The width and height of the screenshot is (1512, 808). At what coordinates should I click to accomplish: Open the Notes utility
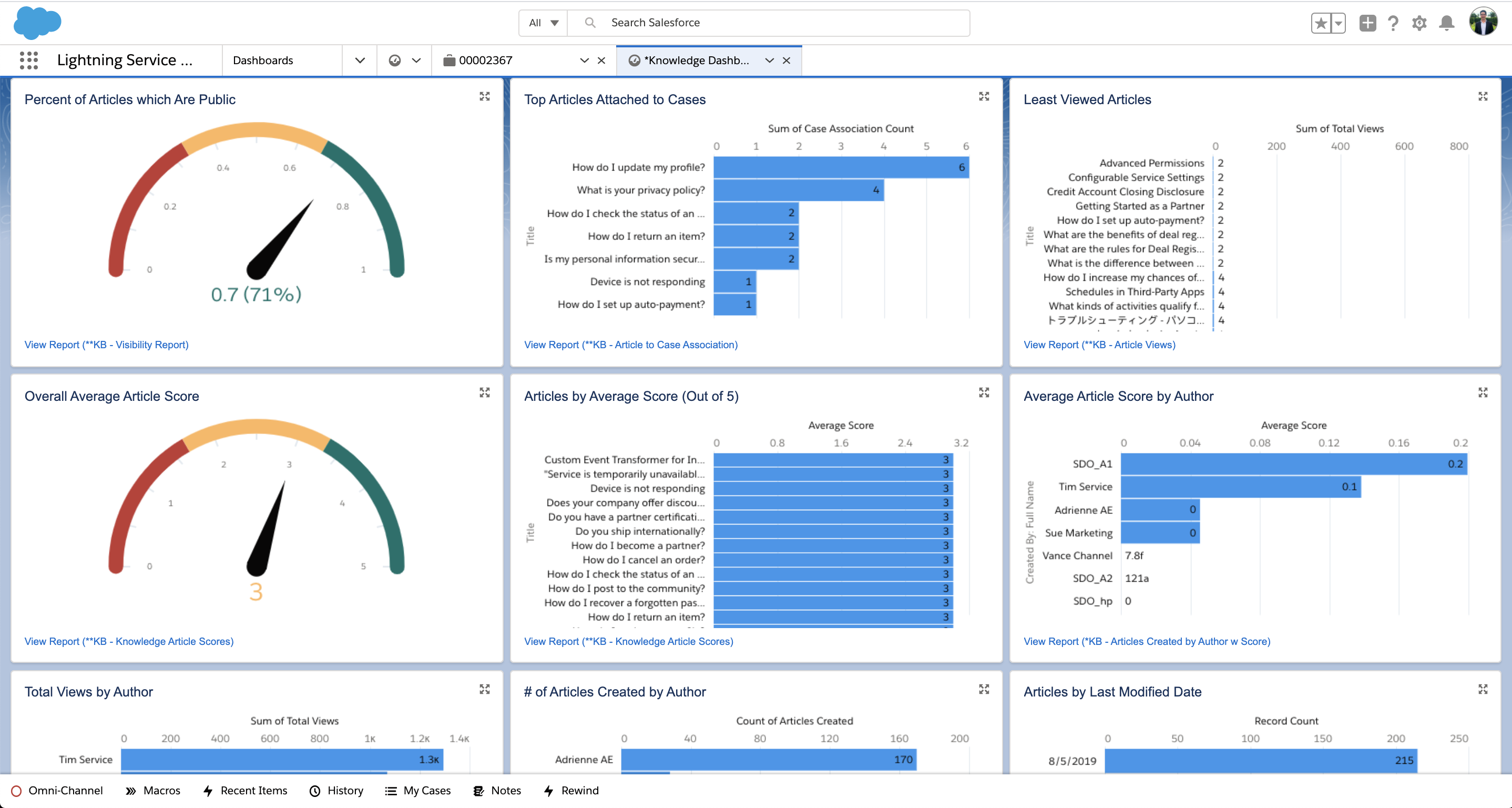tap(497, 791)
